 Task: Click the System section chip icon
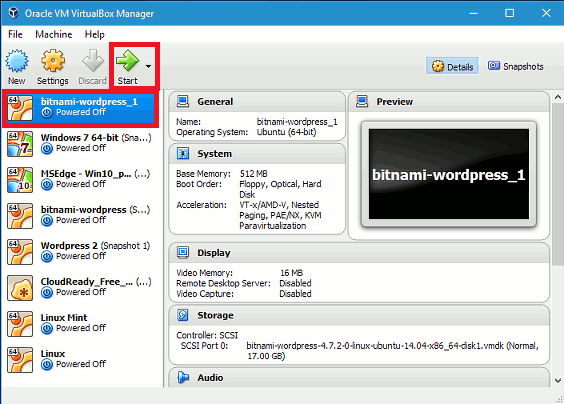(183, 154)
